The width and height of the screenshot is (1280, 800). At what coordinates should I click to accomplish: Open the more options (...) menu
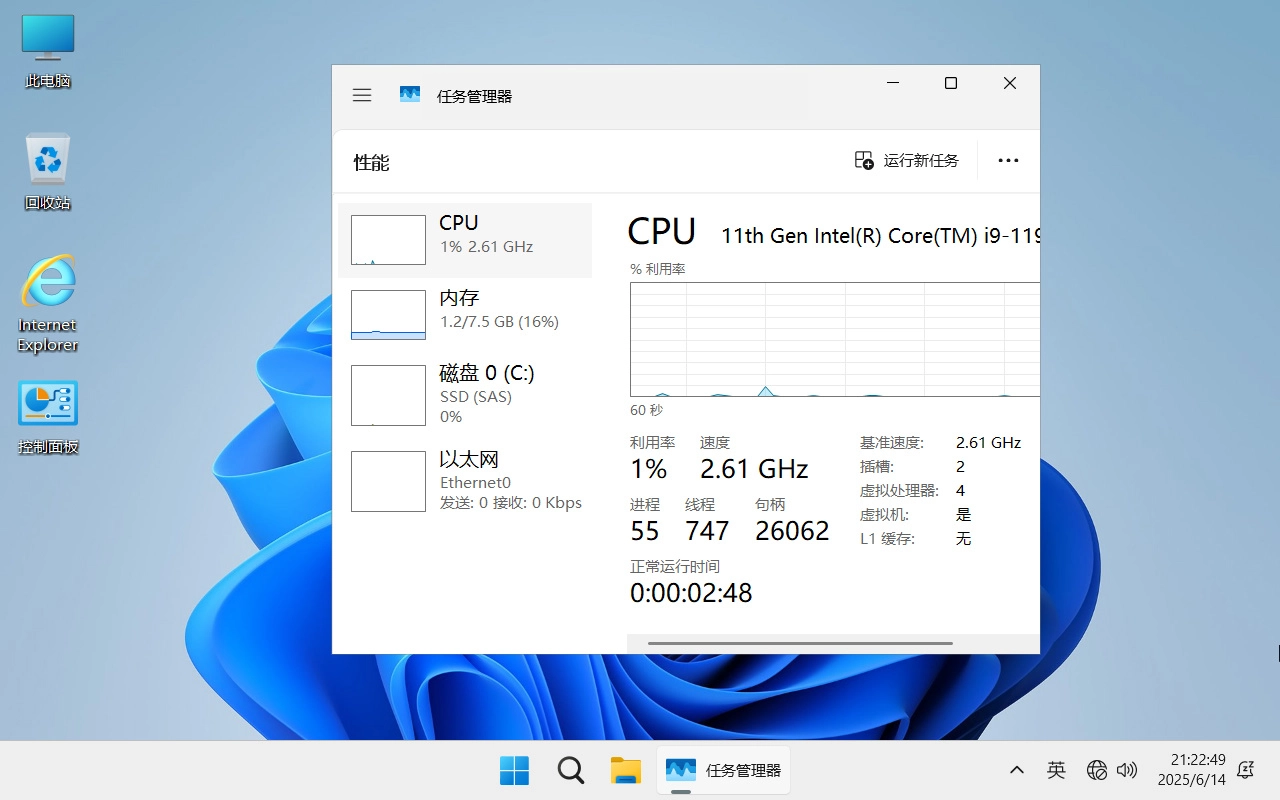pyautogui.click(x=1008, y=160)
